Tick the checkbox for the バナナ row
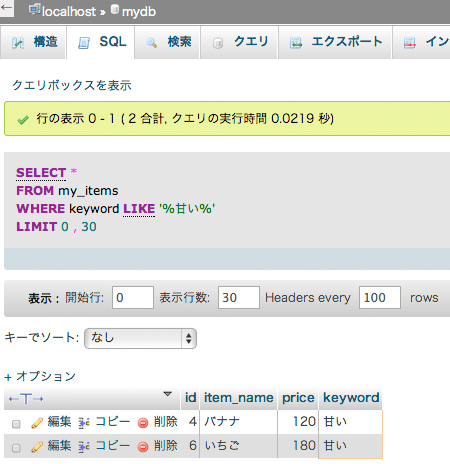Image resolution: width=450 pixels, height=464 pixels. [16, 424]
